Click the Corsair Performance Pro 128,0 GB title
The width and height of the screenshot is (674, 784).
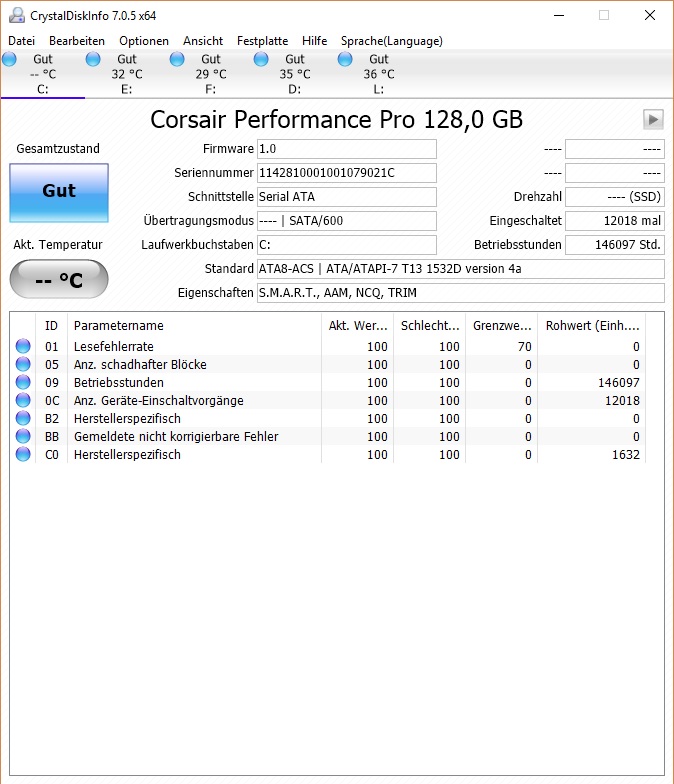[336, 120]
